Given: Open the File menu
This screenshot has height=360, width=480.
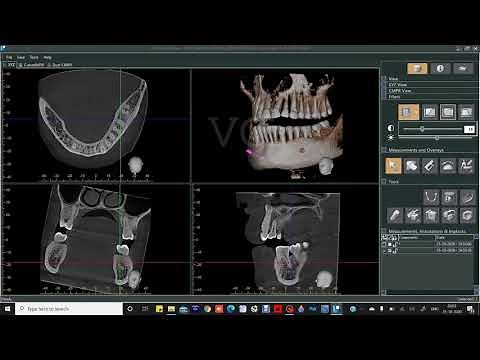Looking at the screenshot, I should pyautogui.click(x=9, y=57).
